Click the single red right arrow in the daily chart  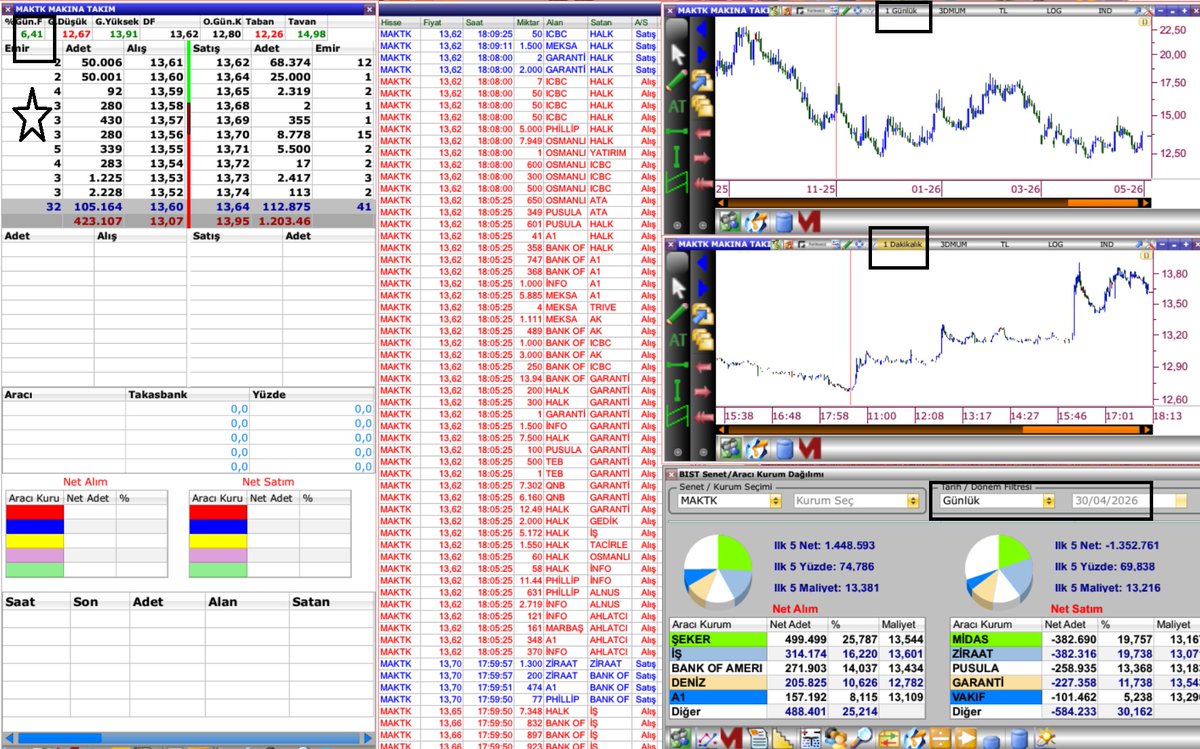coord(702,158)
